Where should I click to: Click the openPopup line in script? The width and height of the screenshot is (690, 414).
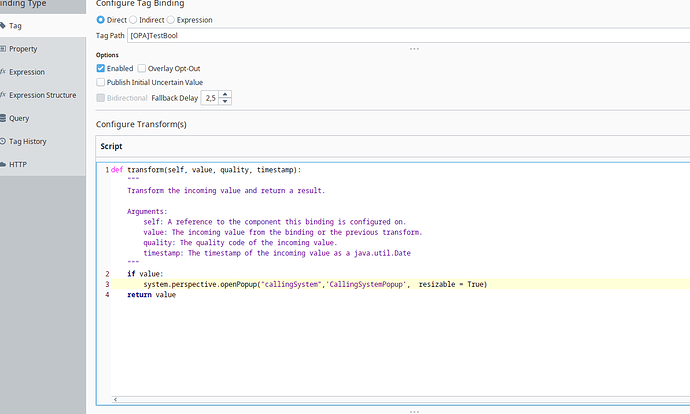pyautogui.click(x=315, y=284)
